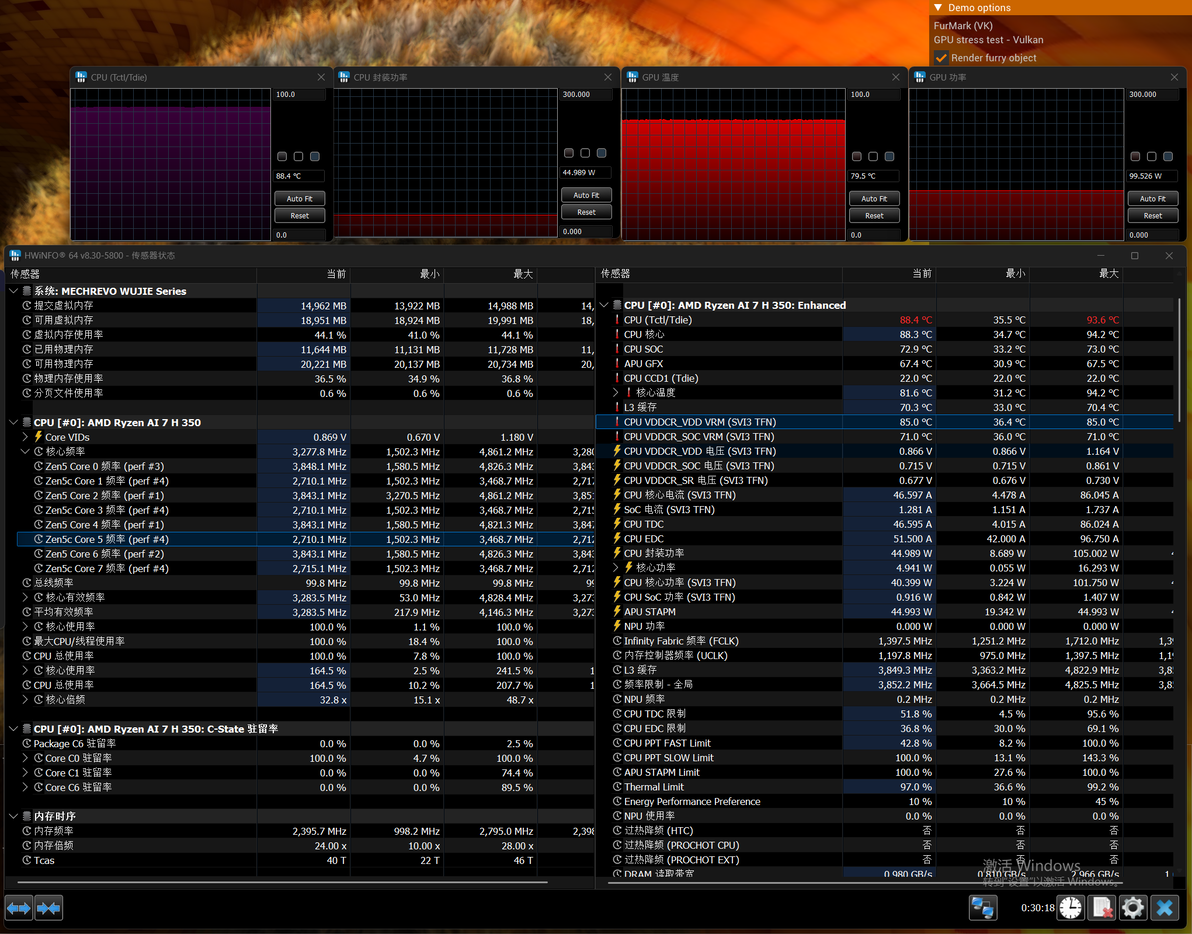Collapse the 核心频率 tree node
The image size is (1192, 934).
click(25, 451)
